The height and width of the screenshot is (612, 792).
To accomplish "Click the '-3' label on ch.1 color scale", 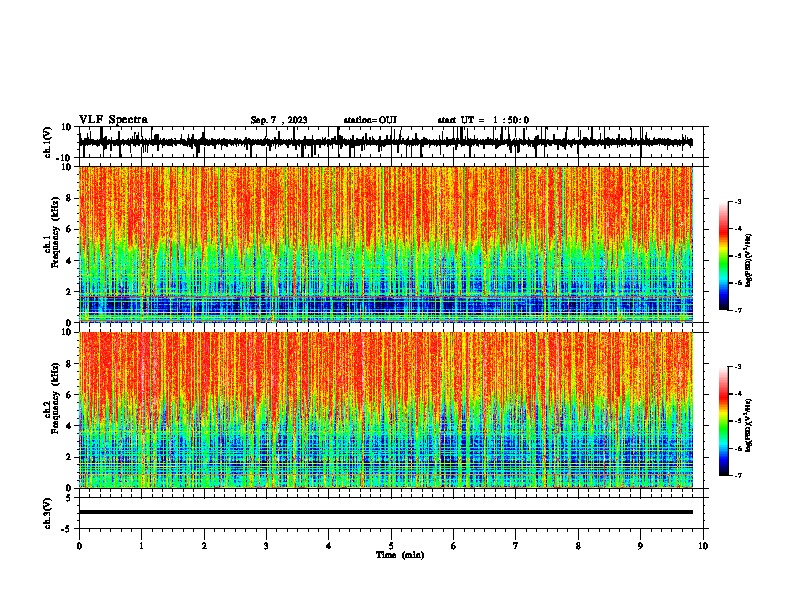I will pos(738,201).
